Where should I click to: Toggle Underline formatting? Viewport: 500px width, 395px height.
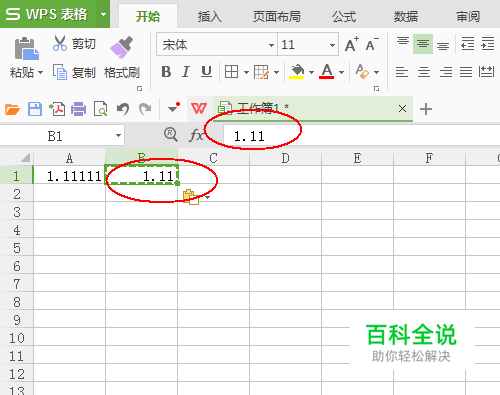click(206, 72)
